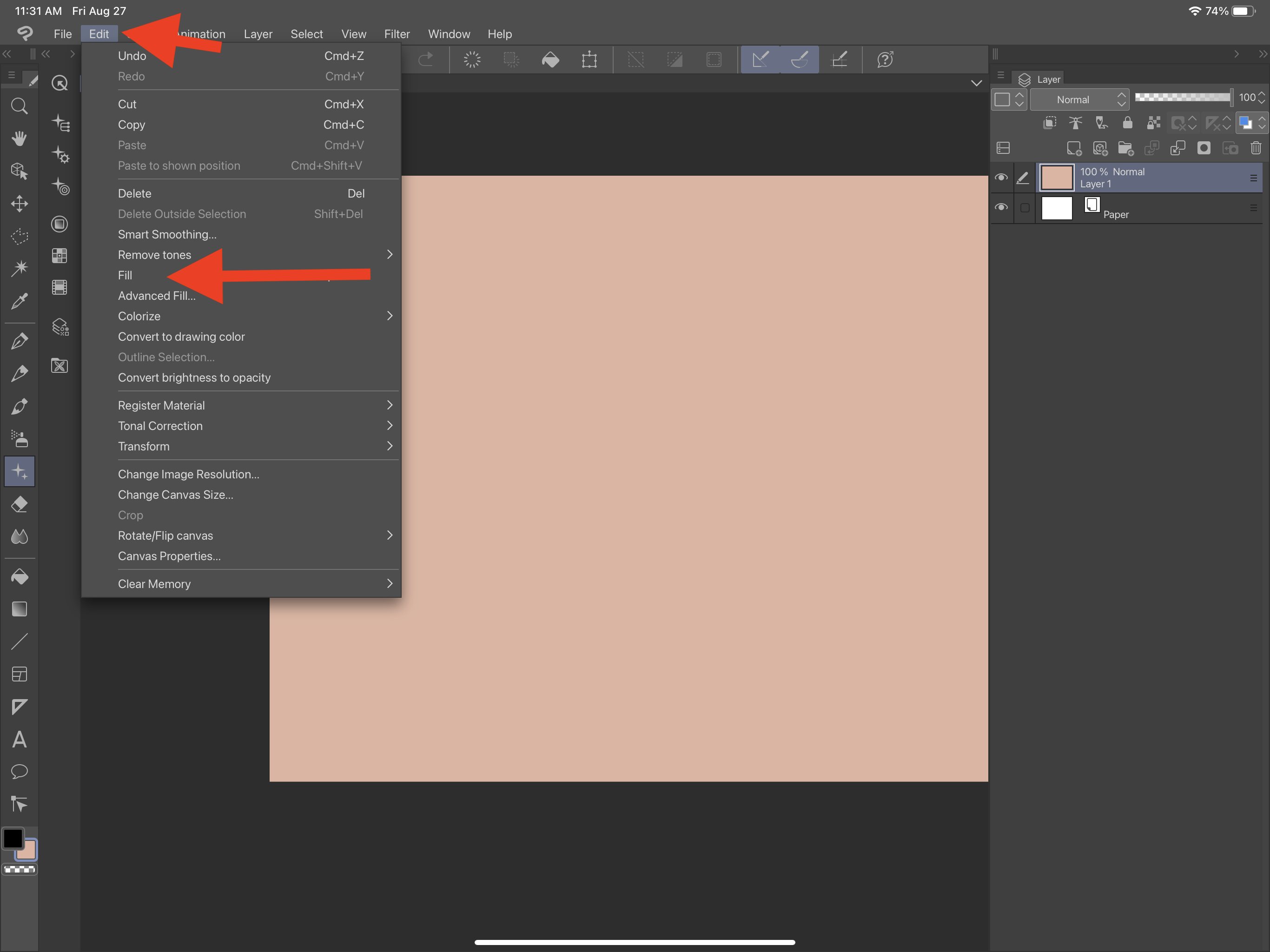Toggle visibility of the Paper layer
Viewport: 1270px width, 952px height.
click(1001, 207)
